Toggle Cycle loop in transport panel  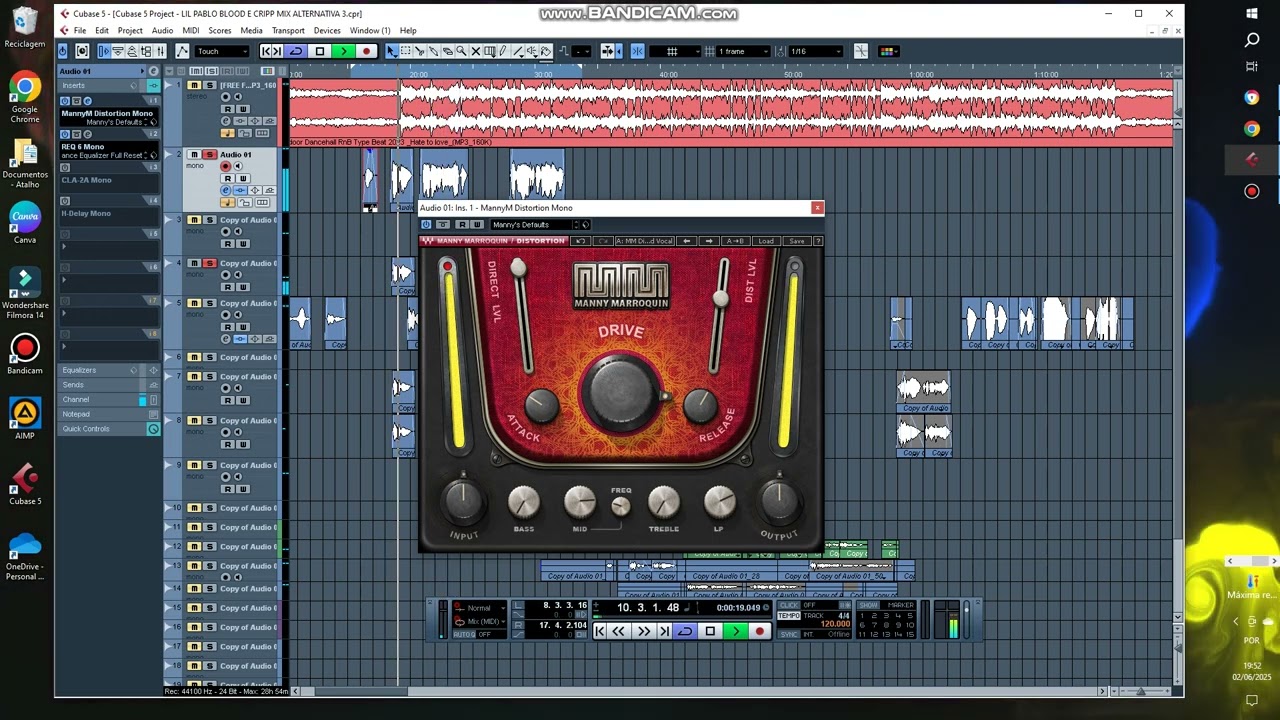(x=685, y=631)
